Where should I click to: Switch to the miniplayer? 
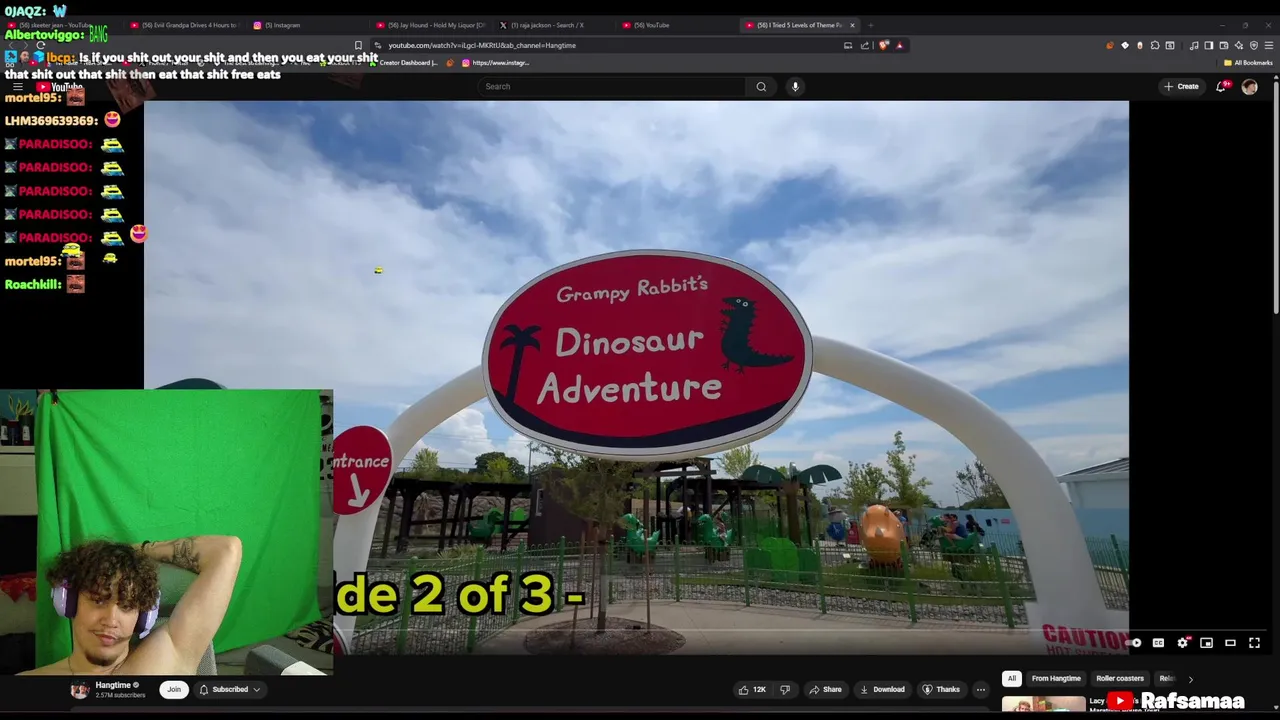[1206, 643]
